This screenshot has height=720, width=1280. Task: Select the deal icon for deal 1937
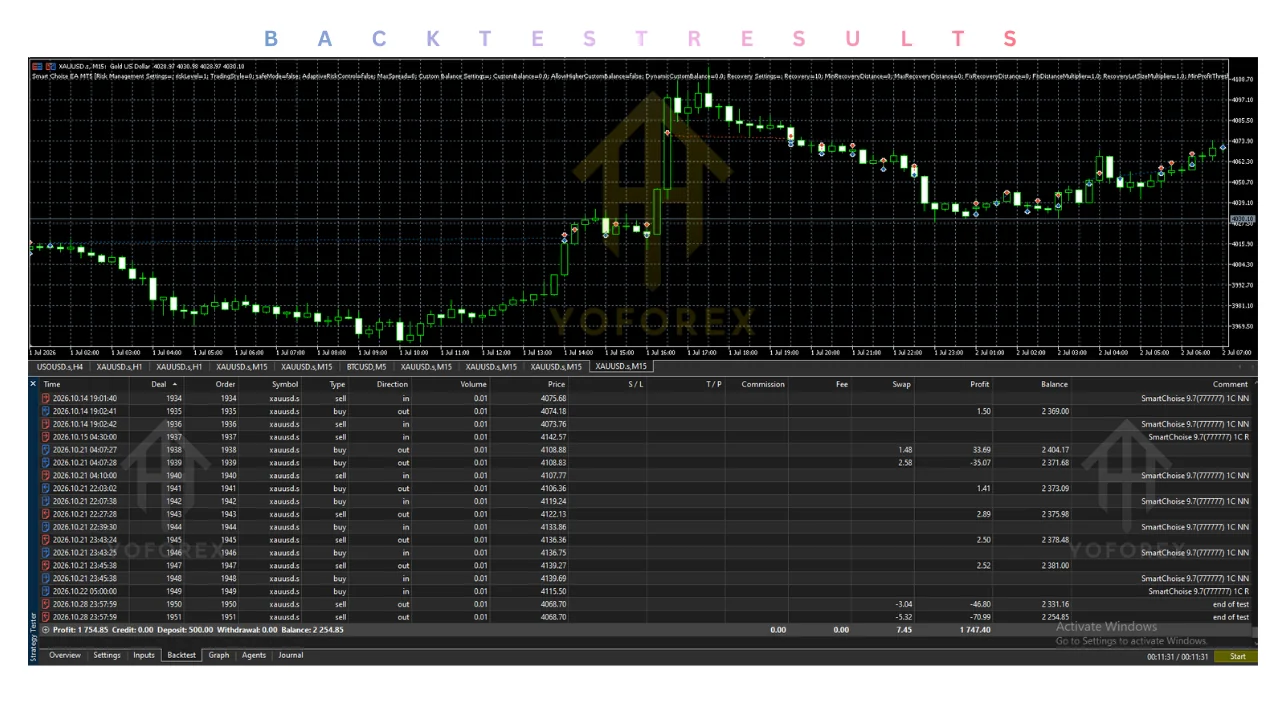tap(45, 437)
